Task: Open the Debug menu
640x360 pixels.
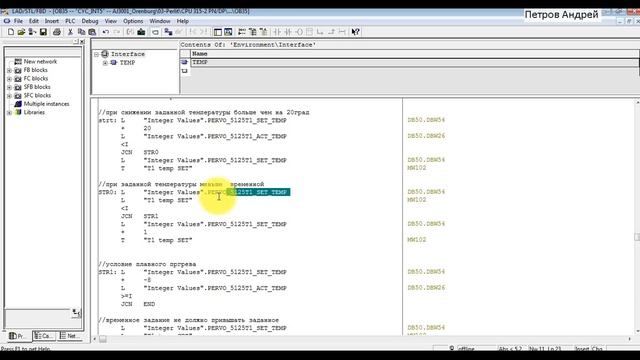Action: [x=90, y=21]
